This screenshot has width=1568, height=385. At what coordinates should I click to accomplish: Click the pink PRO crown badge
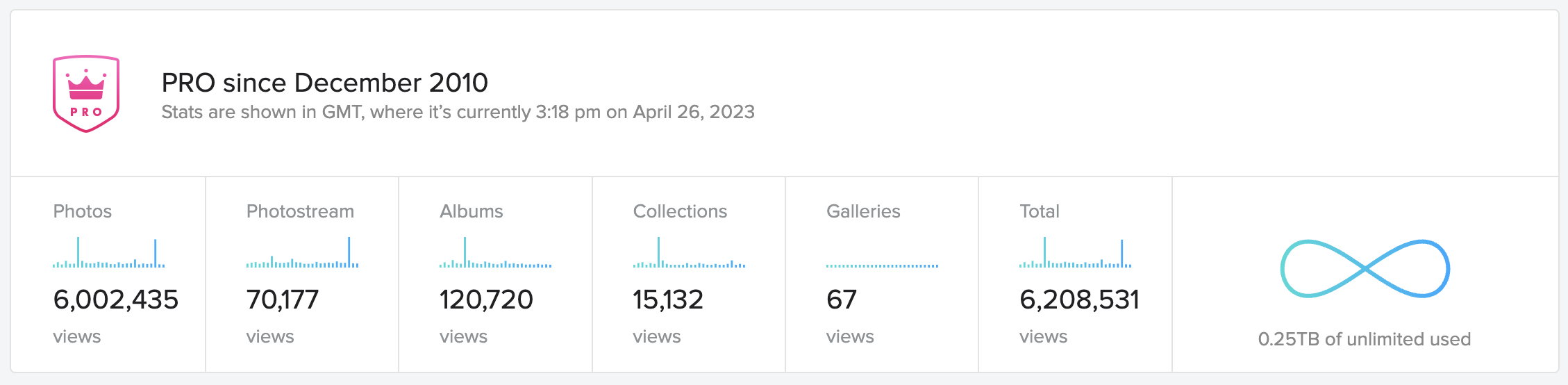coord(86,94)
